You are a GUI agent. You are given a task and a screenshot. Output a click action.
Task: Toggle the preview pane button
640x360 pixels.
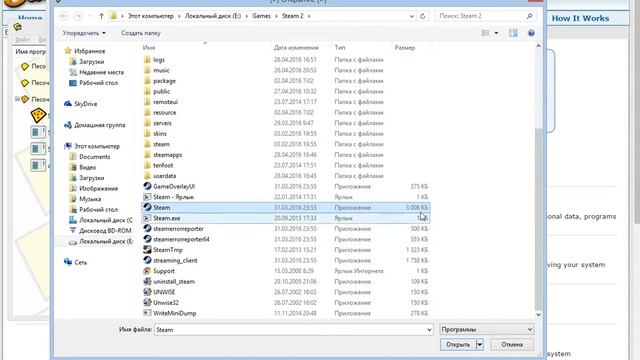513,33
